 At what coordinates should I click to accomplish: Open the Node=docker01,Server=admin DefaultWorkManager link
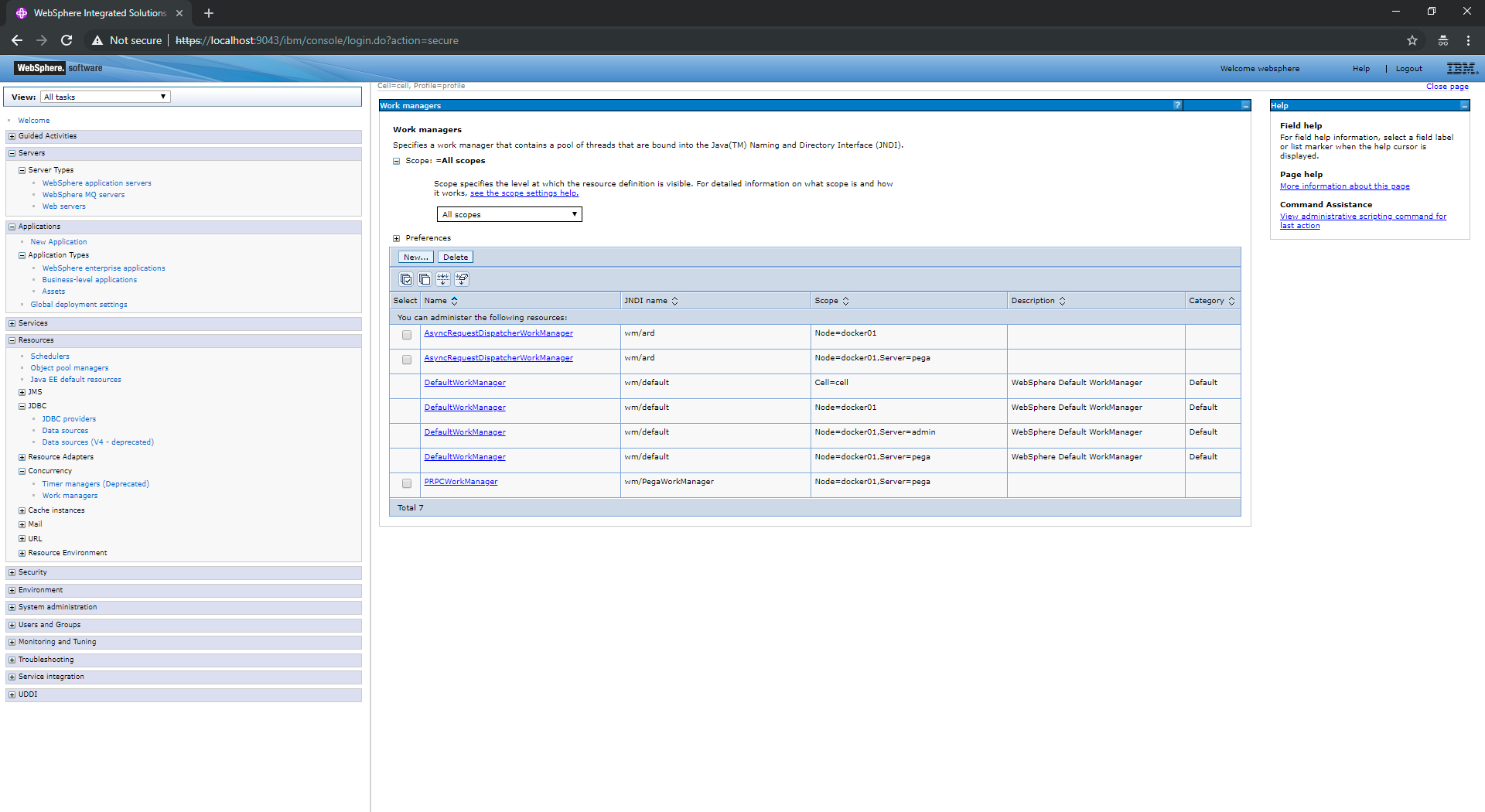click(465, 432)
